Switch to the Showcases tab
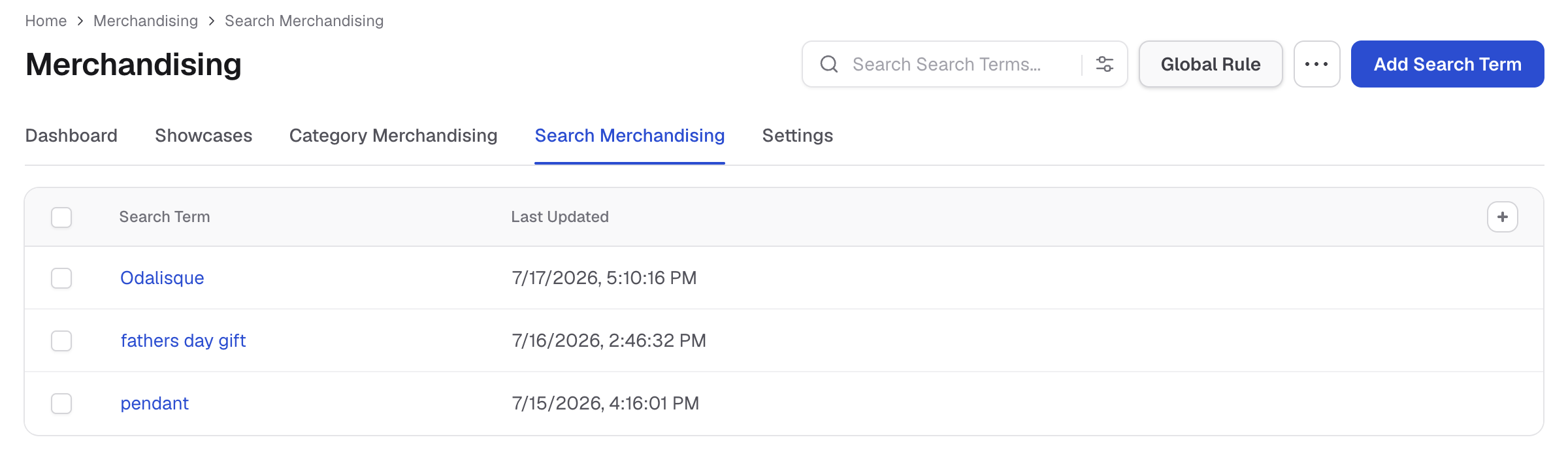Image resolution: width=1568 pixels, height=465 pixels. 203,136
